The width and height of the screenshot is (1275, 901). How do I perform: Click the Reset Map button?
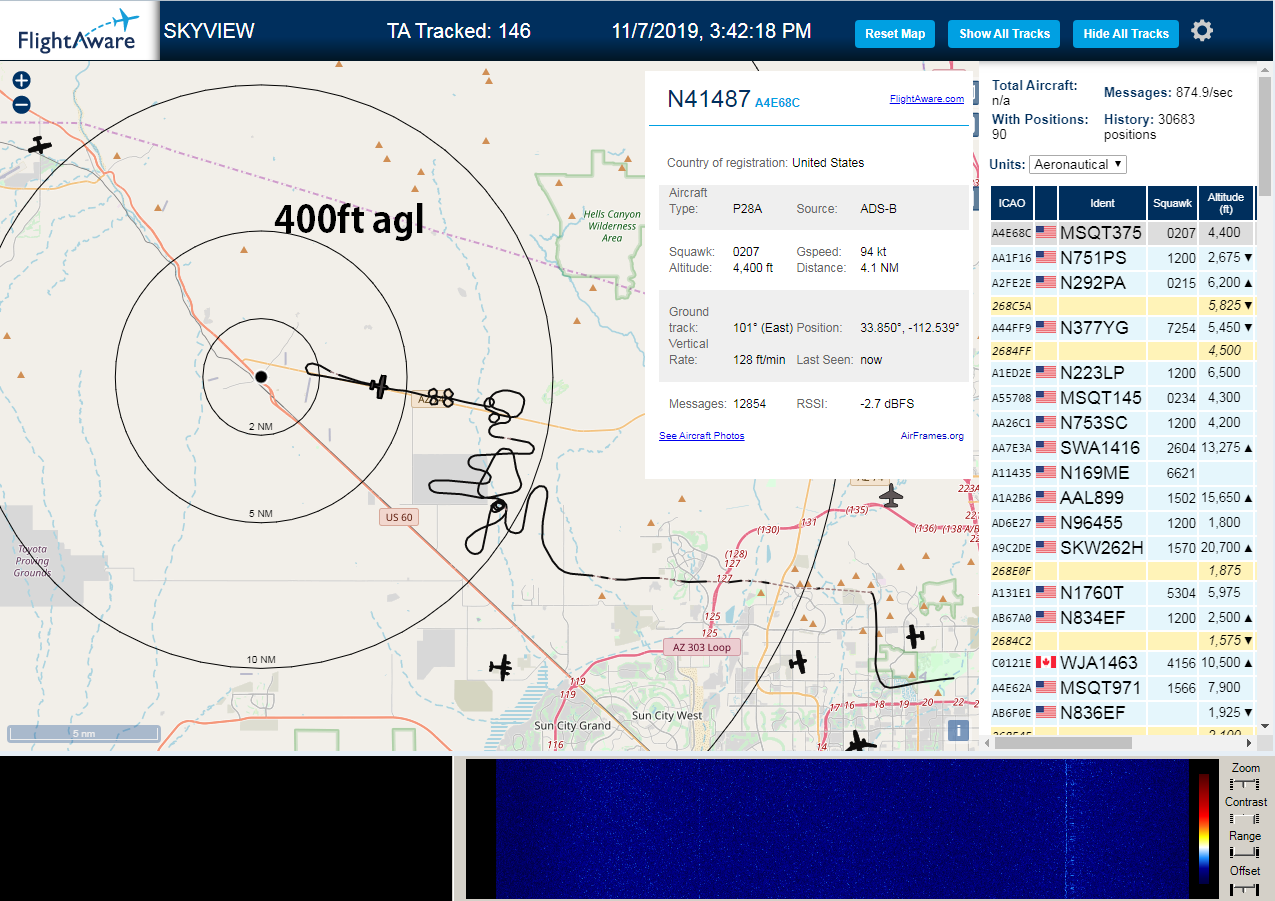[895, 33]
